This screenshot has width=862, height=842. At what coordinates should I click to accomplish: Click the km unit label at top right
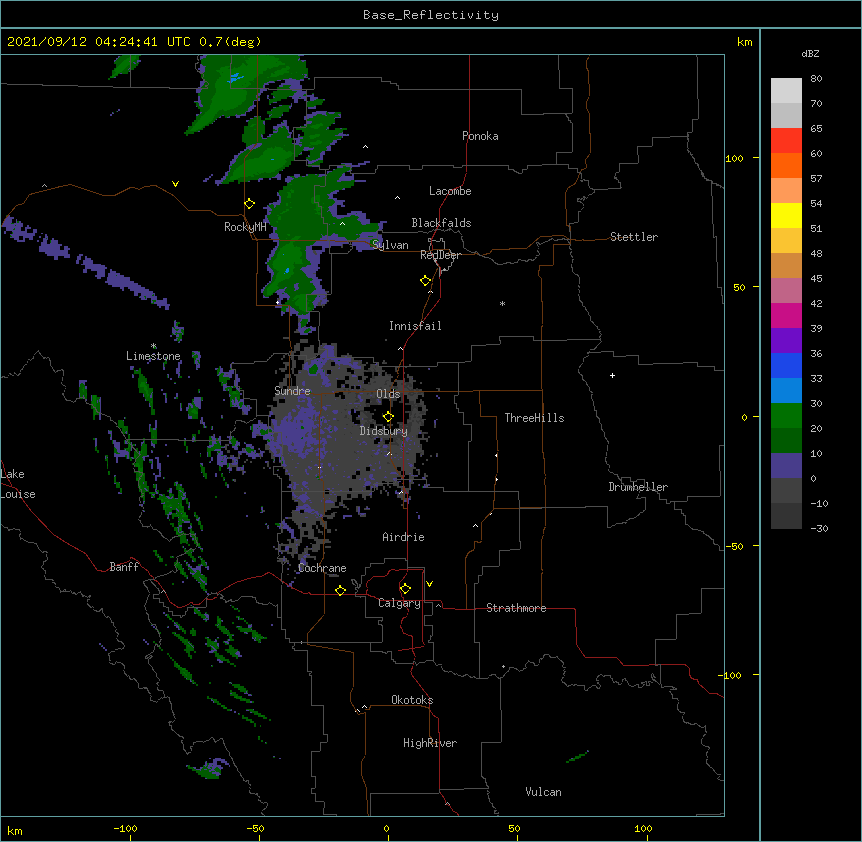(x=744, y=42)
